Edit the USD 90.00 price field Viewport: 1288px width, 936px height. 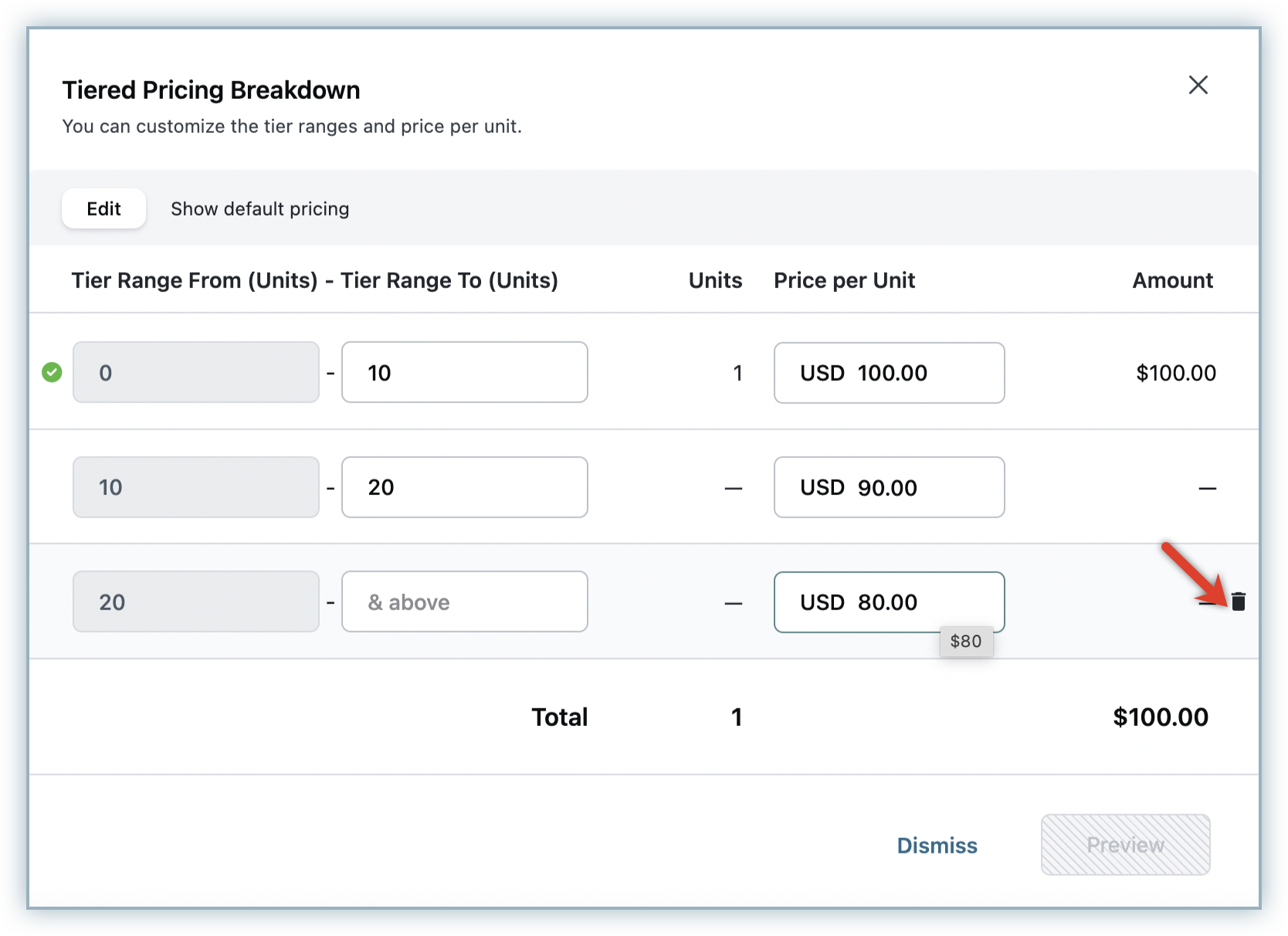pyautogui.click(x=889, y=487)
